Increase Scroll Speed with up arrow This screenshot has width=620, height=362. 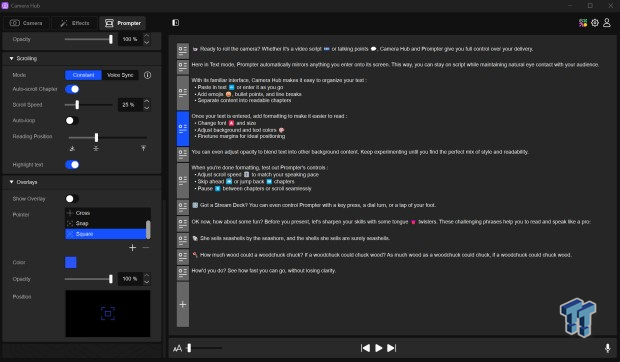(x=147, y=102)
